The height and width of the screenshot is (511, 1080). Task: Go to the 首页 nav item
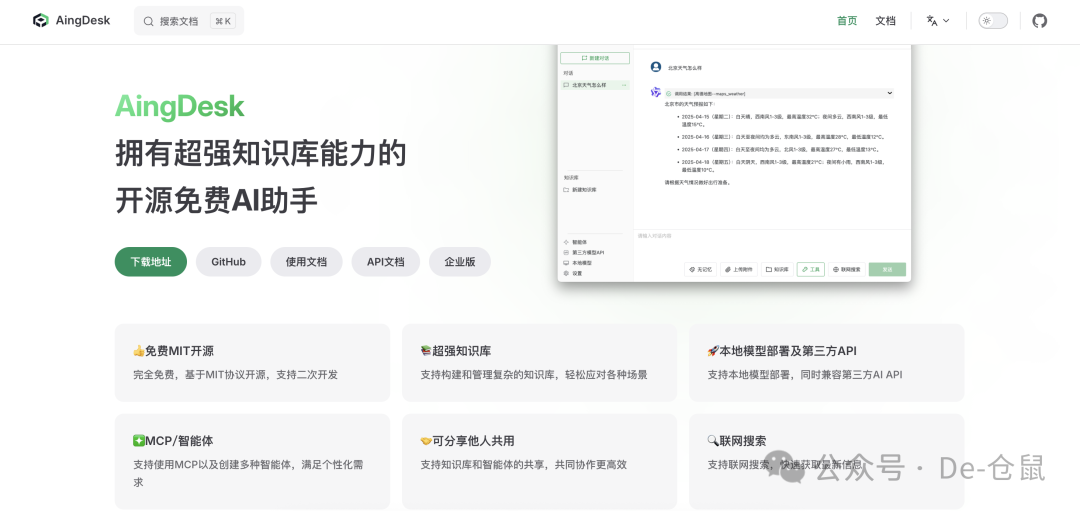(x=847, y=21)
